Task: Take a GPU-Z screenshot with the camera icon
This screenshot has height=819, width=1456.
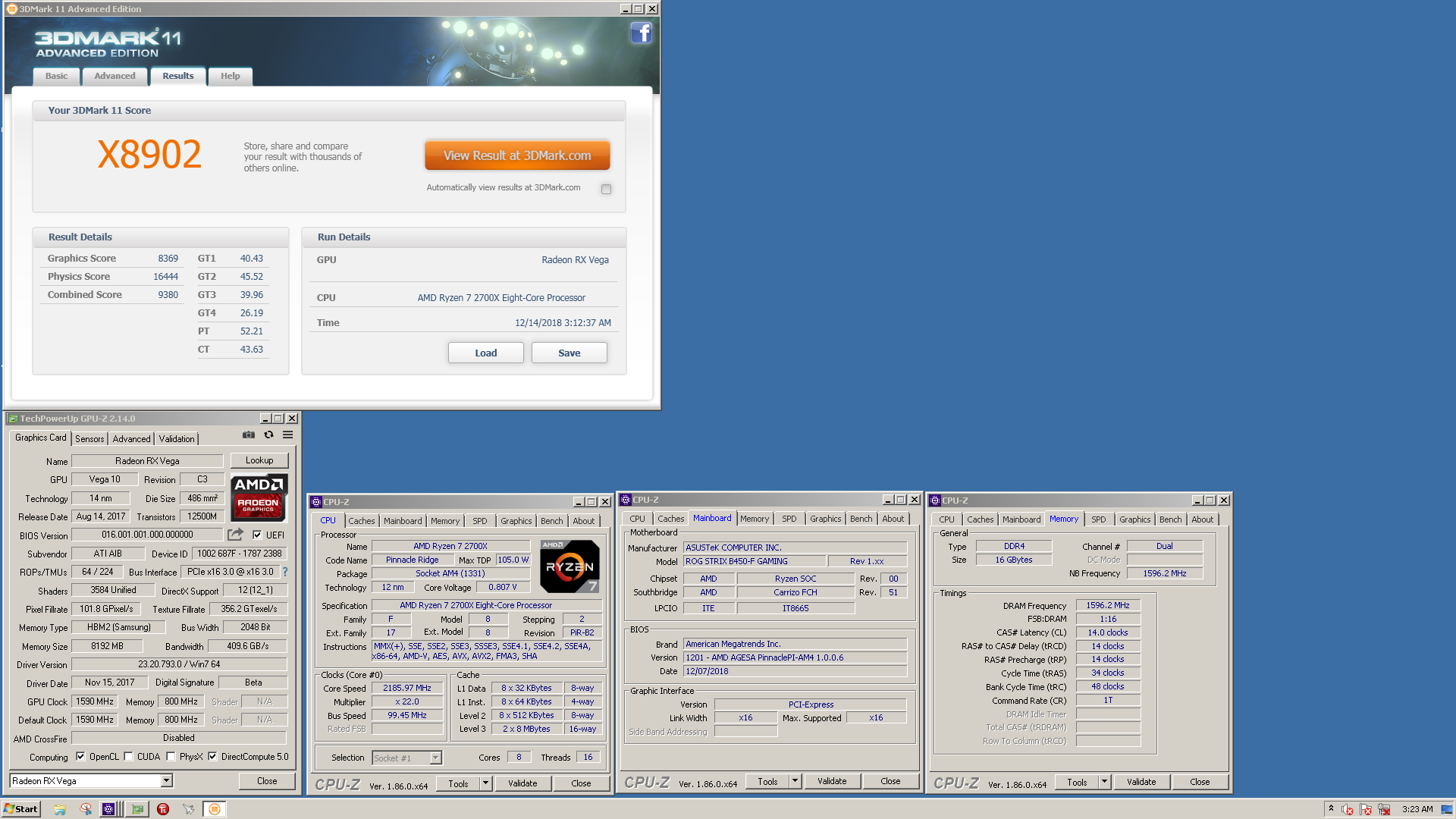Action: [248, 435]
